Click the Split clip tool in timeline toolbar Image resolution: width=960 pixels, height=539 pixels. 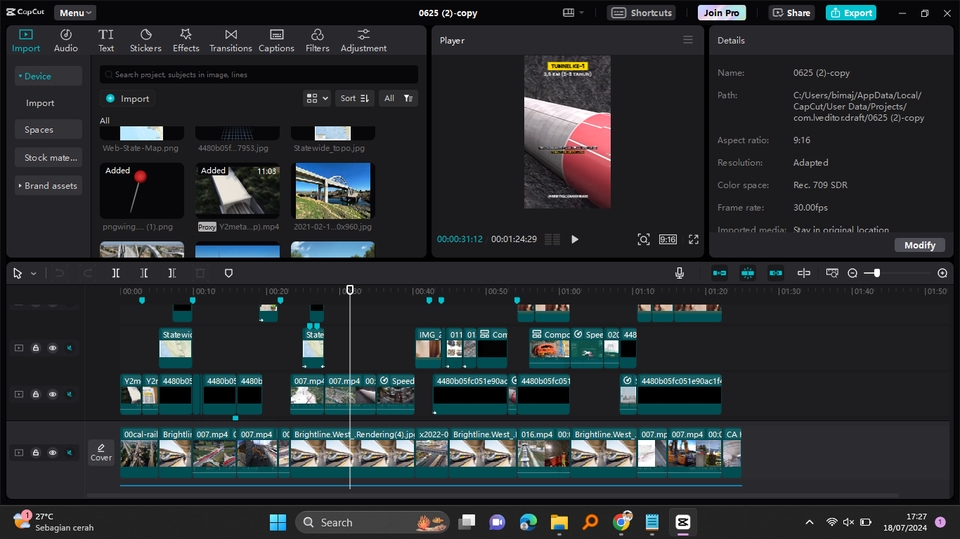116,273
